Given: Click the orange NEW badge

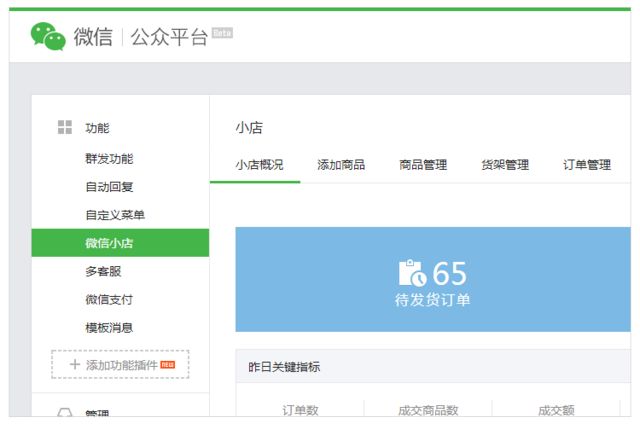Looking at the screenshot, I should tap(167, 364).
